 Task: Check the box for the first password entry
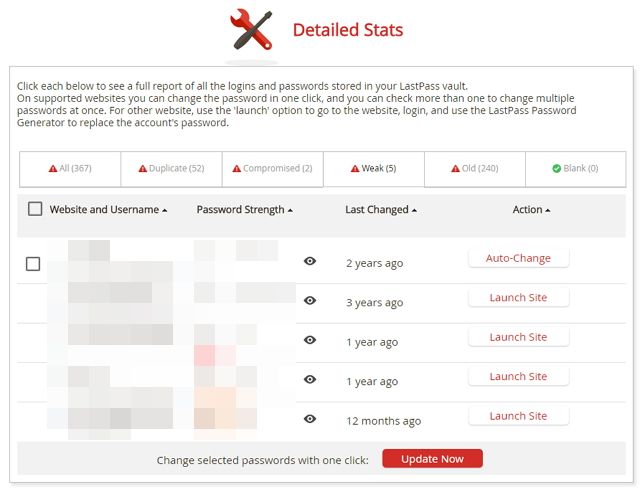point(33,264)
